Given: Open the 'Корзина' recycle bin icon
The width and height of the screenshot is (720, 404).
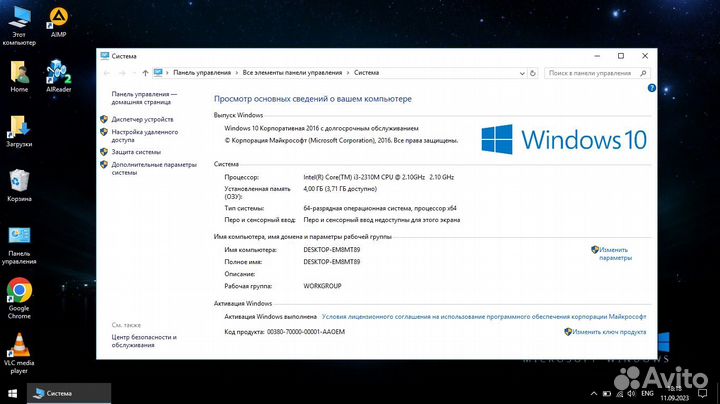Looking at the screenshot, I should [19, 186].
